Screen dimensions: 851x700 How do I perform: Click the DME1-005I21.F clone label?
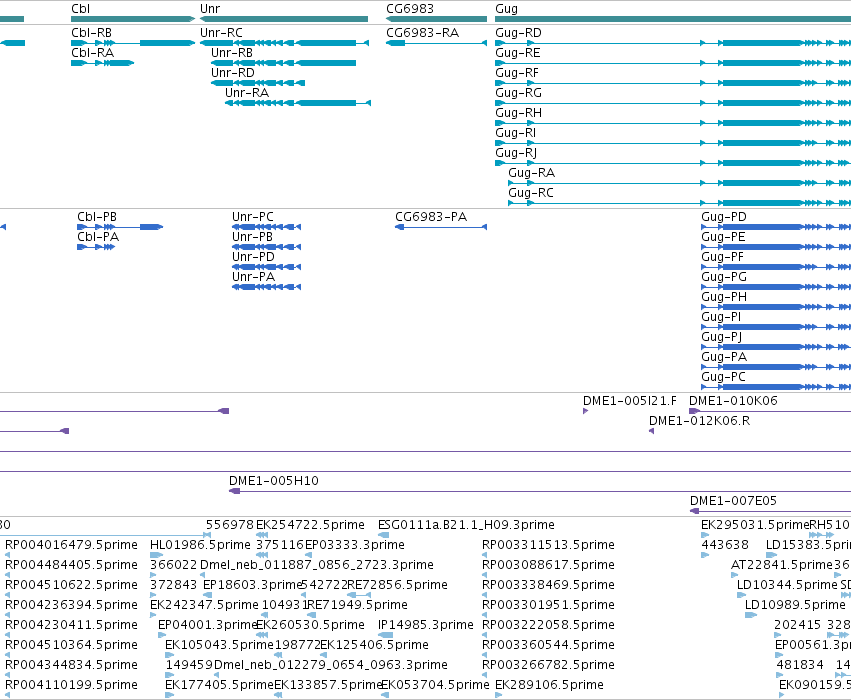click(630, 401)
